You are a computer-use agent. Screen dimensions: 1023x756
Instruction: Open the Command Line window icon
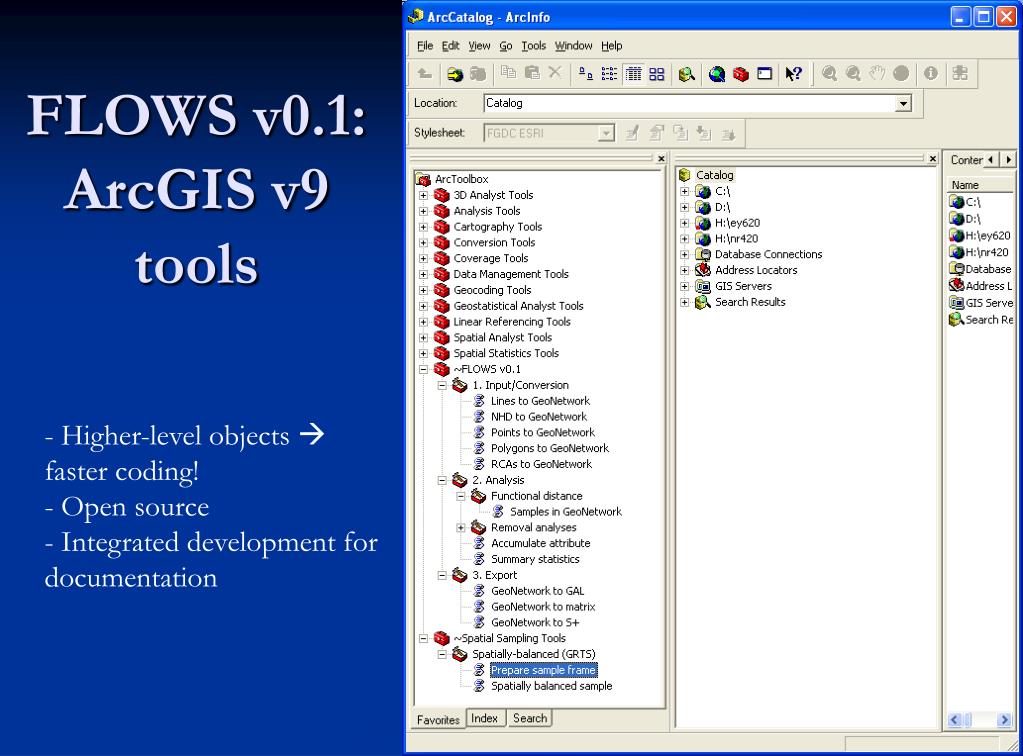pos(764,74)
